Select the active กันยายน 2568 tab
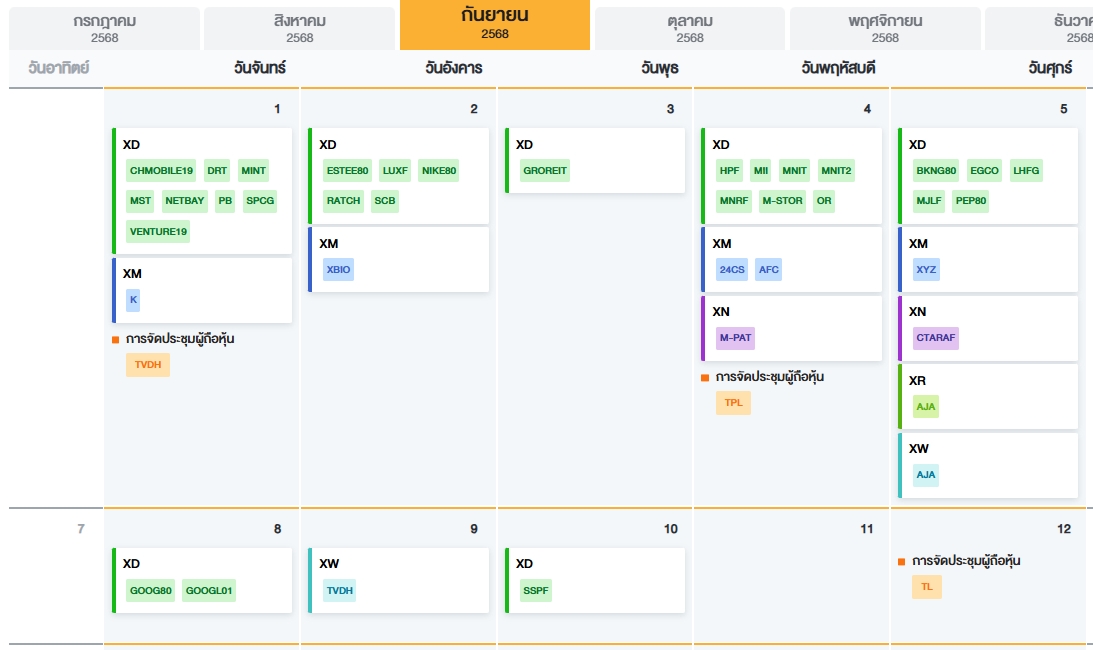Screen dimensions: 1093x650 (494, 24)
